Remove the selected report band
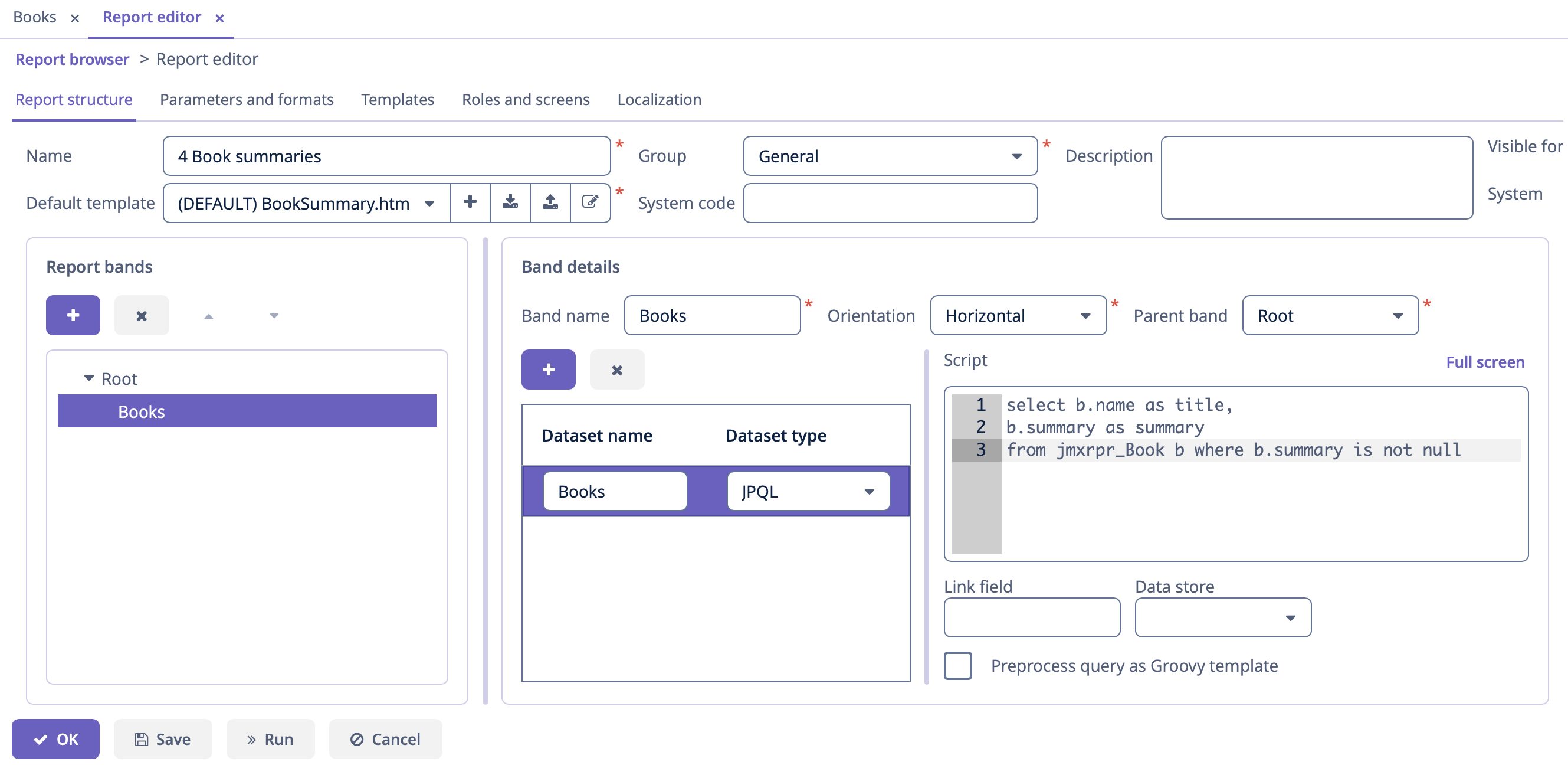 point(142,315)
